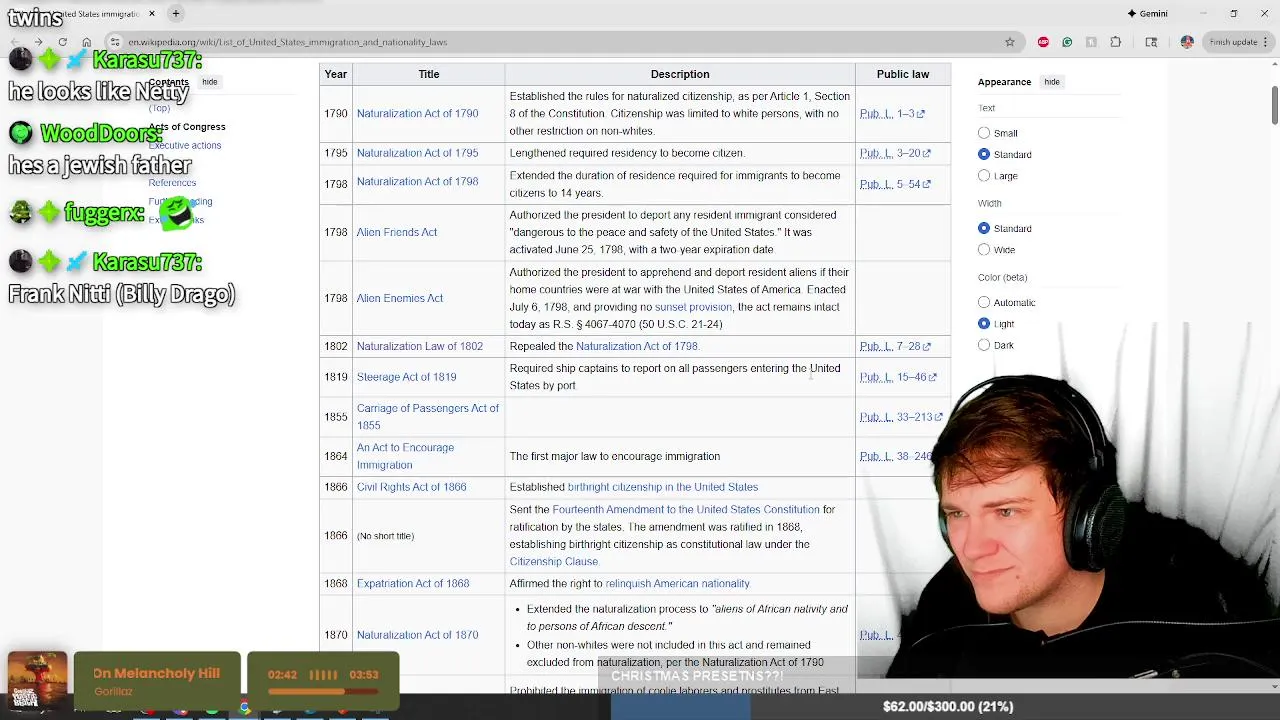Open Steerage Act of 1819 link
This screenshot has width=1280, height=720.
coord(406,377)
